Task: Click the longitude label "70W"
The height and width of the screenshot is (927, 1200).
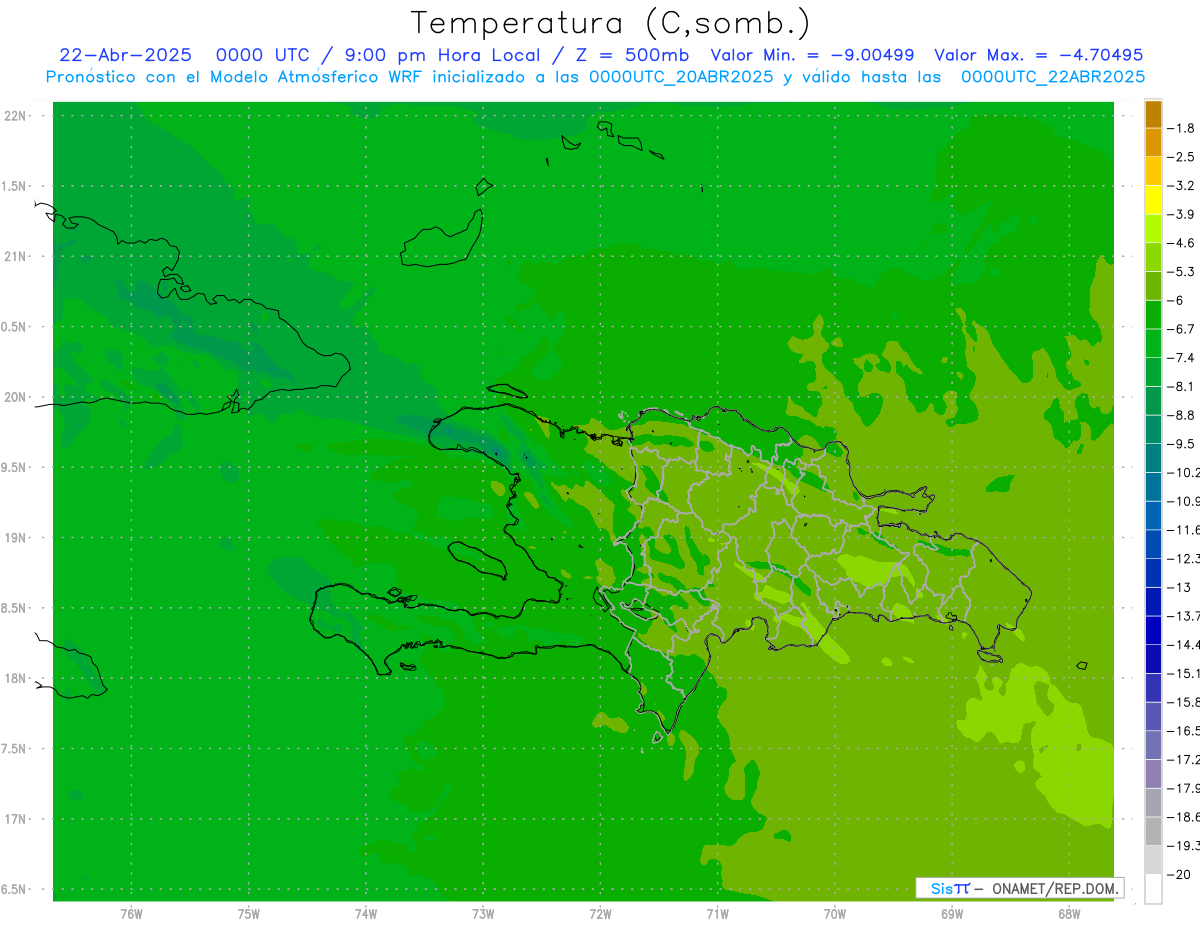Action: (835, 914)
